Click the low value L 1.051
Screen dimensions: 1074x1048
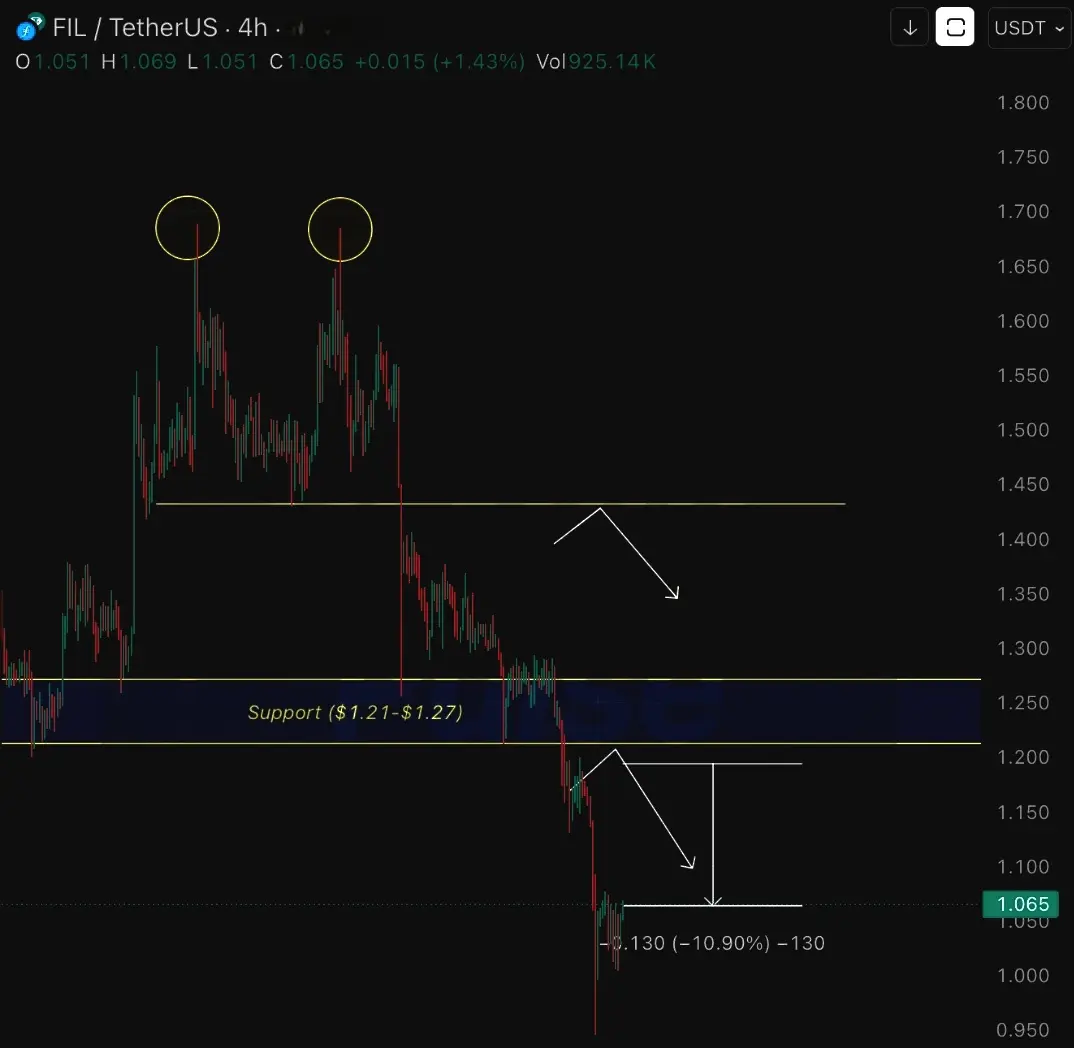click(223, 62)
